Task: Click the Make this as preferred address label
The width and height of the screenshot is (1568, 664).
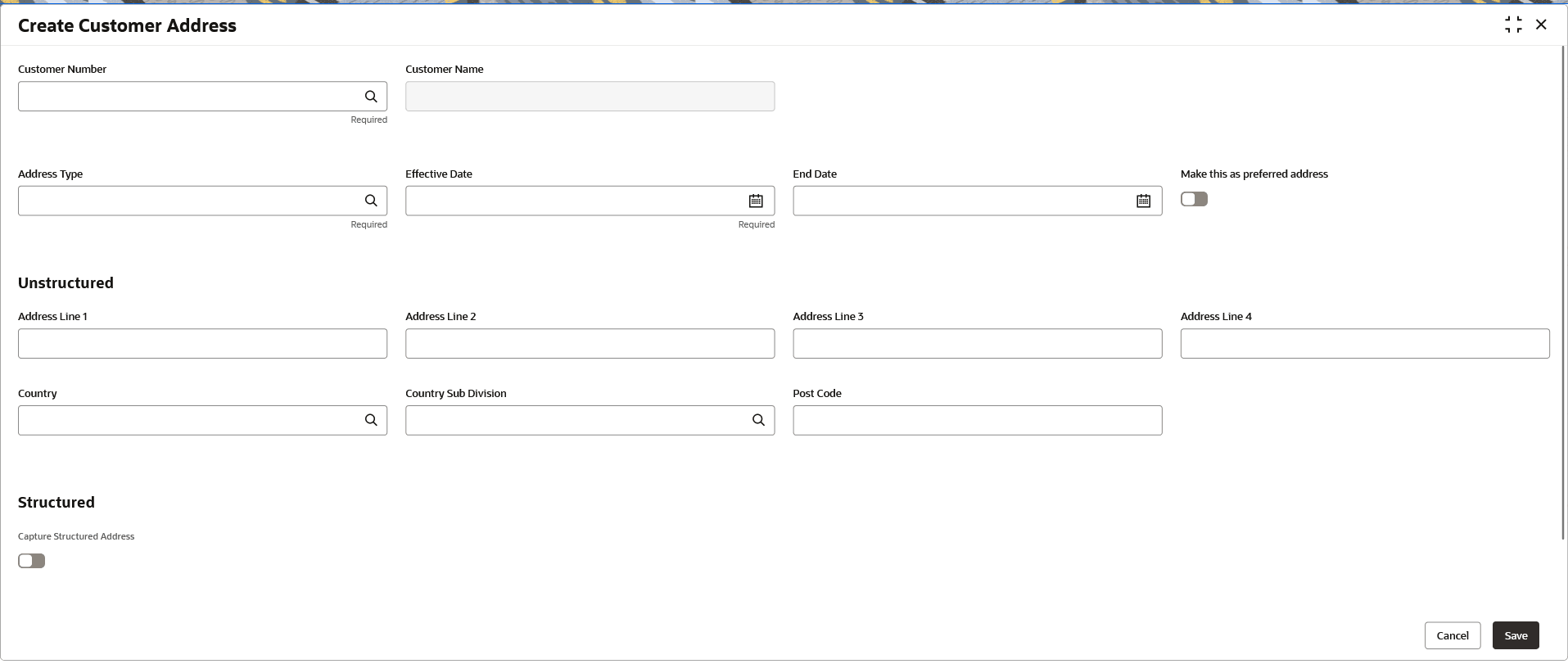Action: tap(1254, 174)
